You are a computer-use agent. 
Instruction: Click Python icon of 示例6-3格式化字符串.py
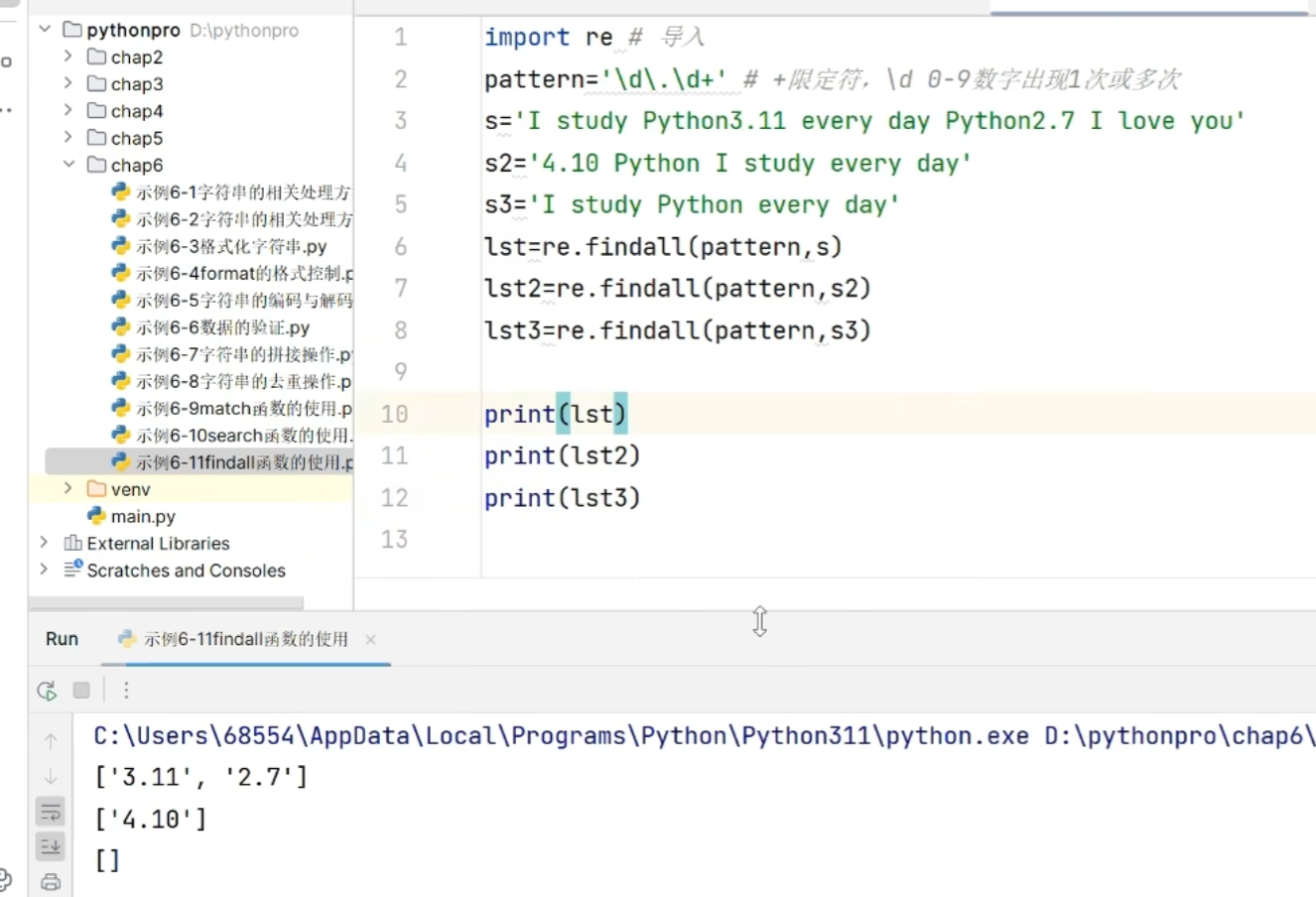point(121,246)
